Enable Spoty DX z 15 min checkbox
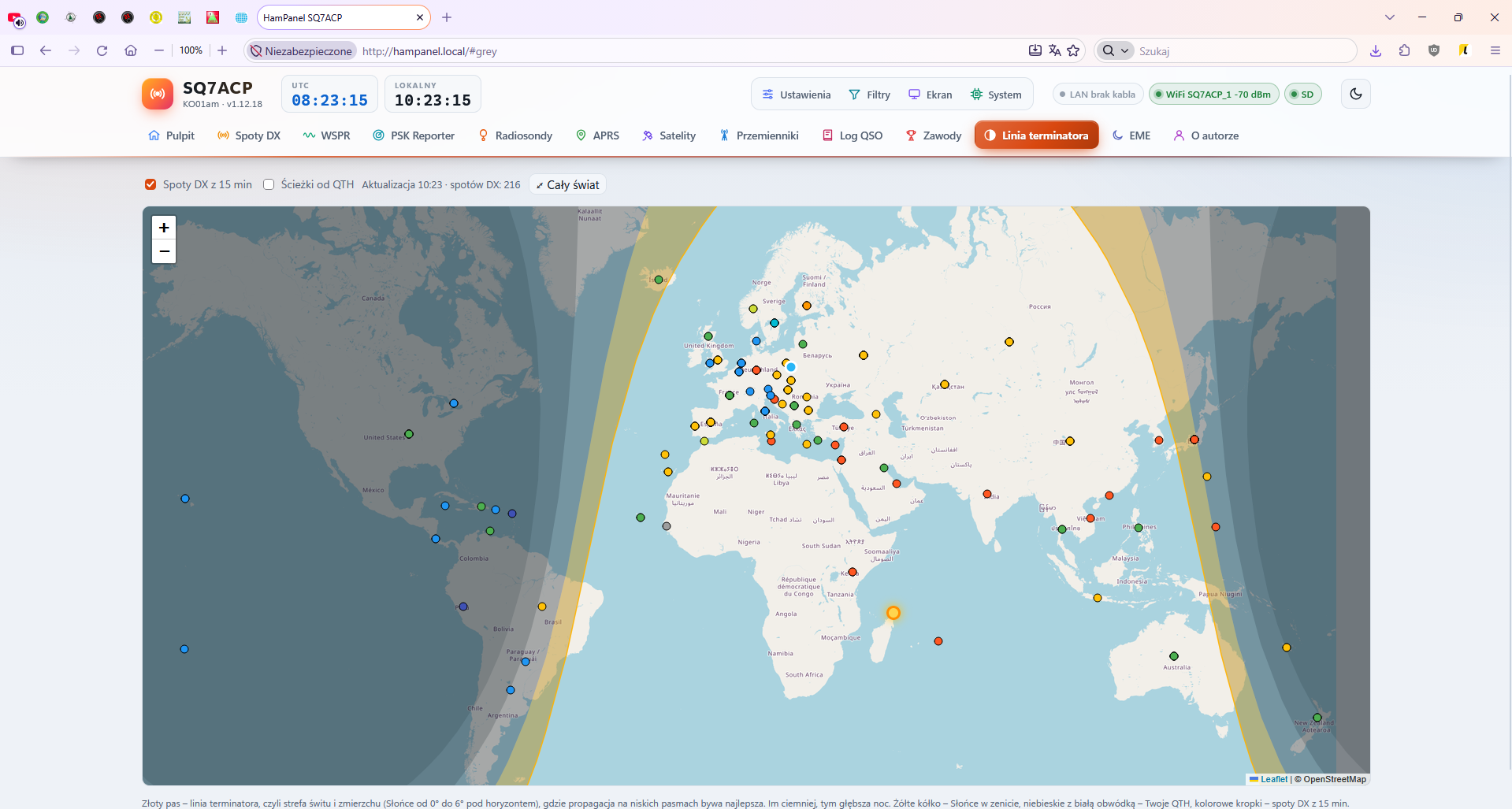1512x809 pixels. tap(150, 184)
